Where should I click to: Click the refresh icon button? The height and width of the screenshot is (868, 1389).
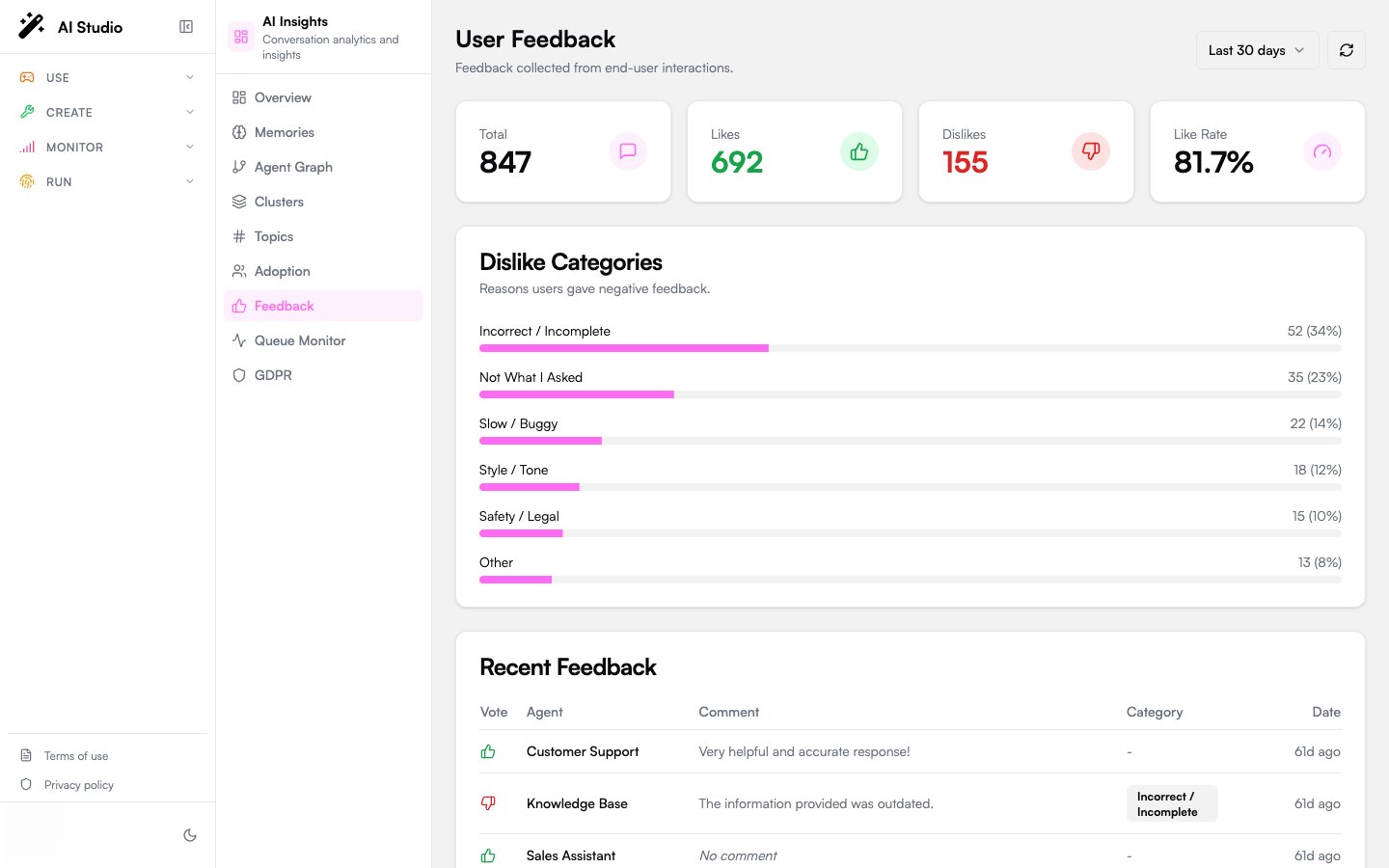click(x=1347, y=50)
